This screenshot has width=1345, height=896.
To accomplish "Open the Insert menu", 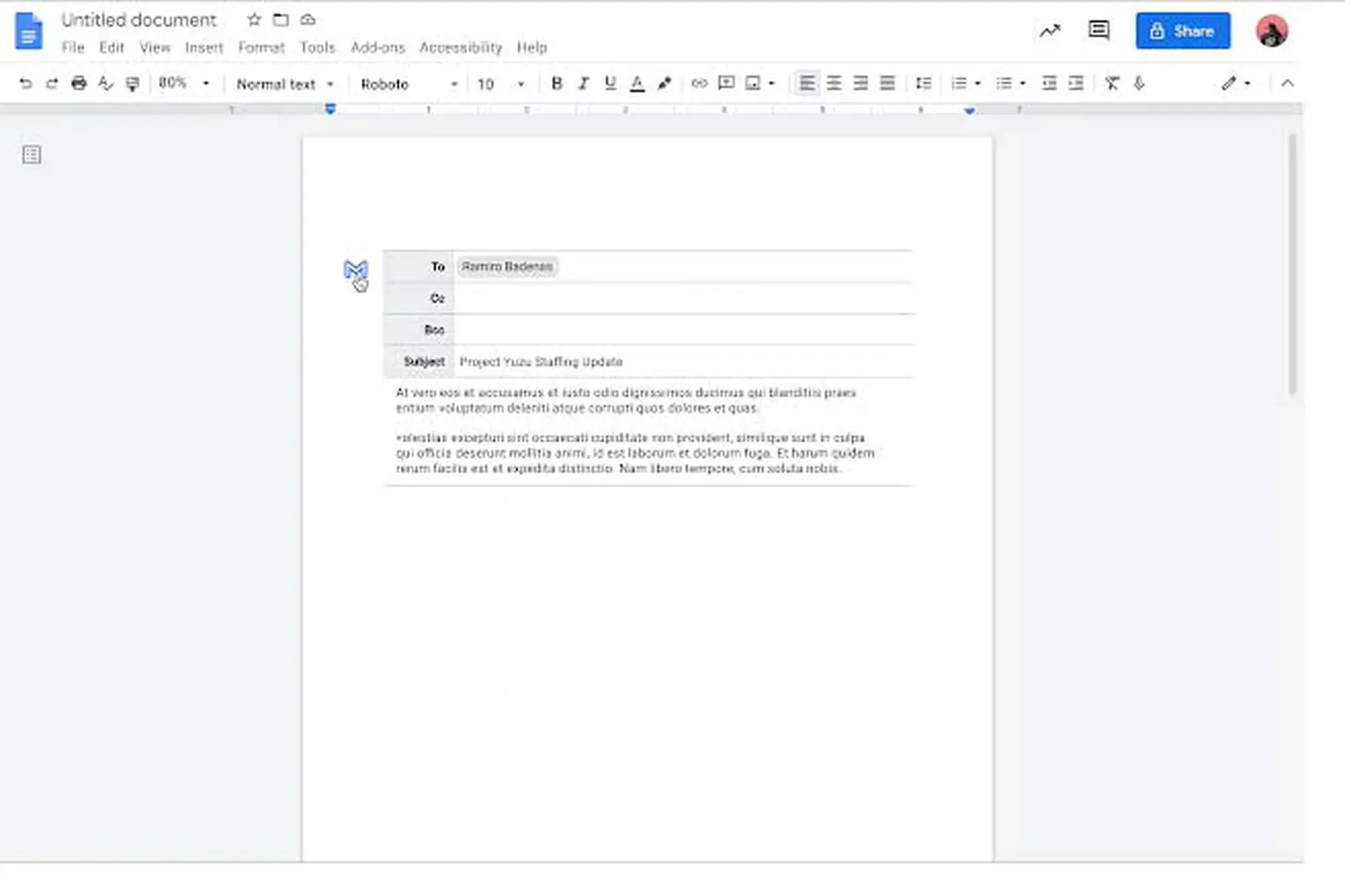I will [x=203, y=47].
